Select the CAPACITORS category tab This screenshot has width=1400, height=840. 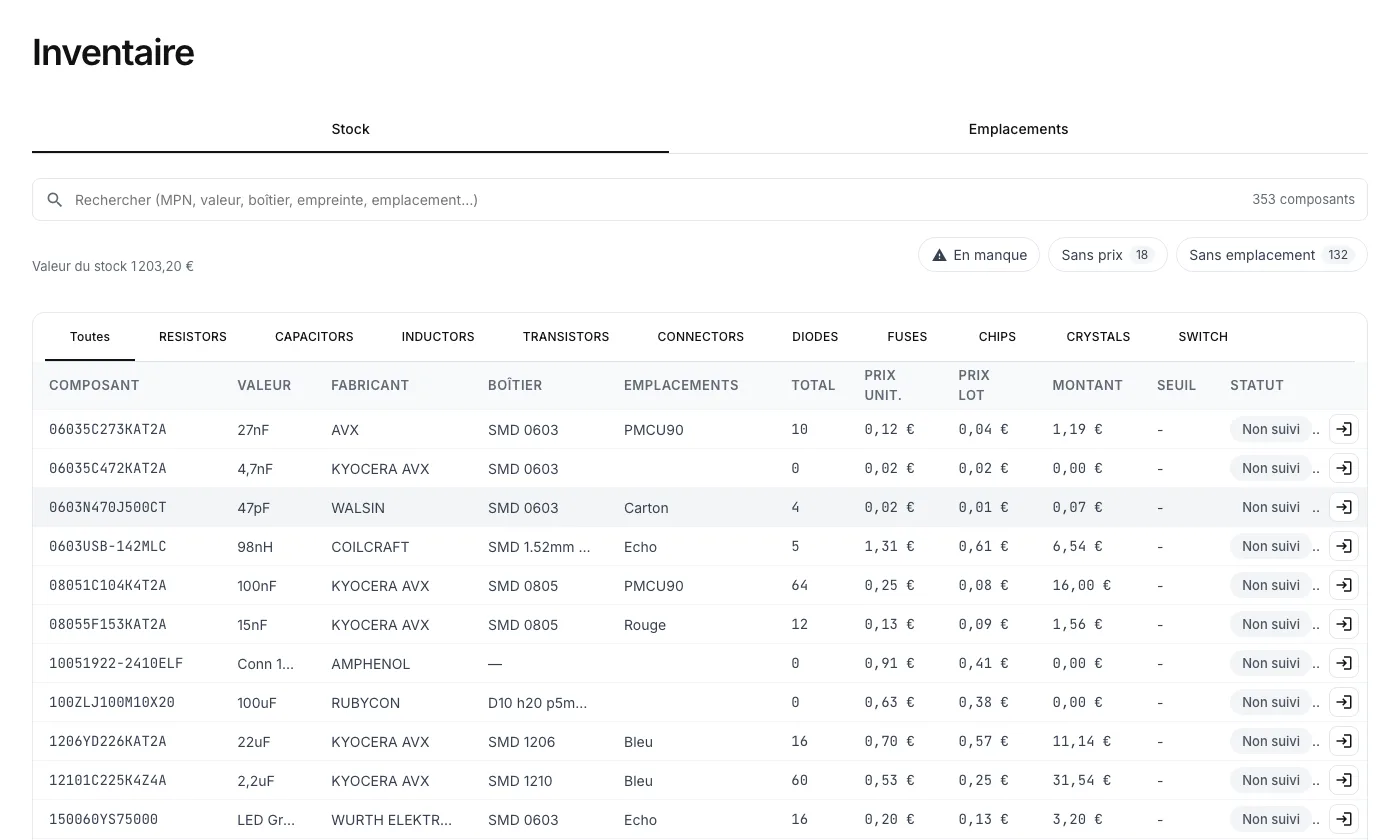[x=314, y=337]
